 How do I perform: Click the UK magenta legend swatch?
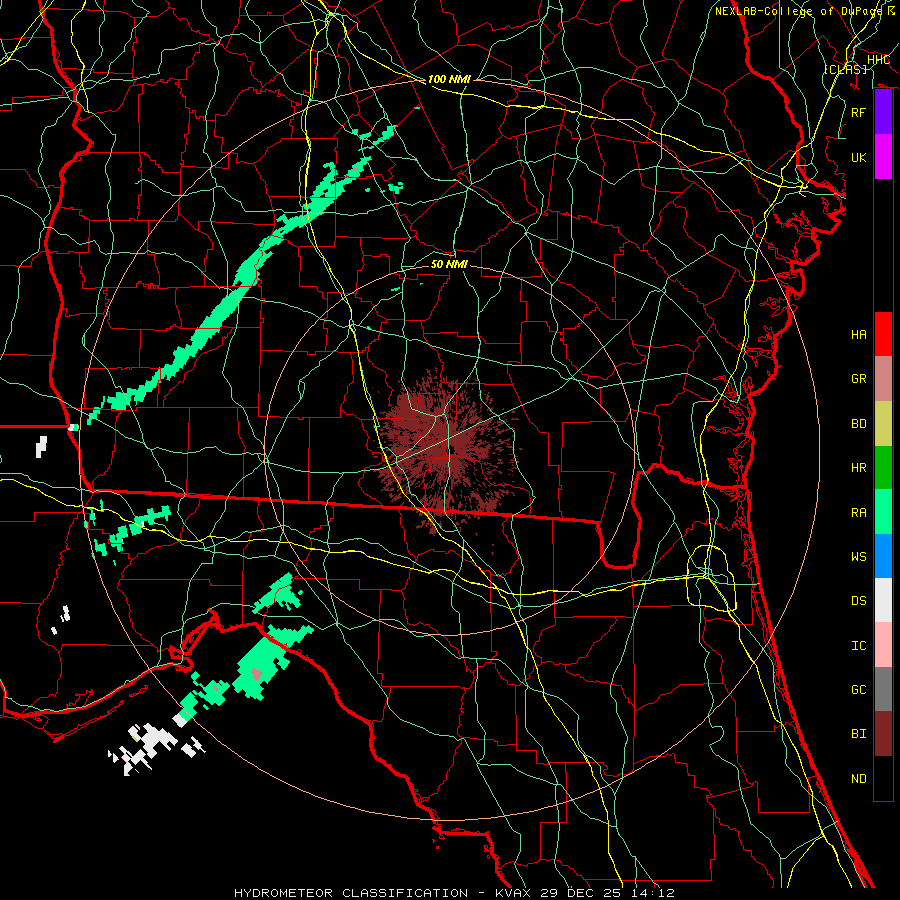[x=883, y=157]
